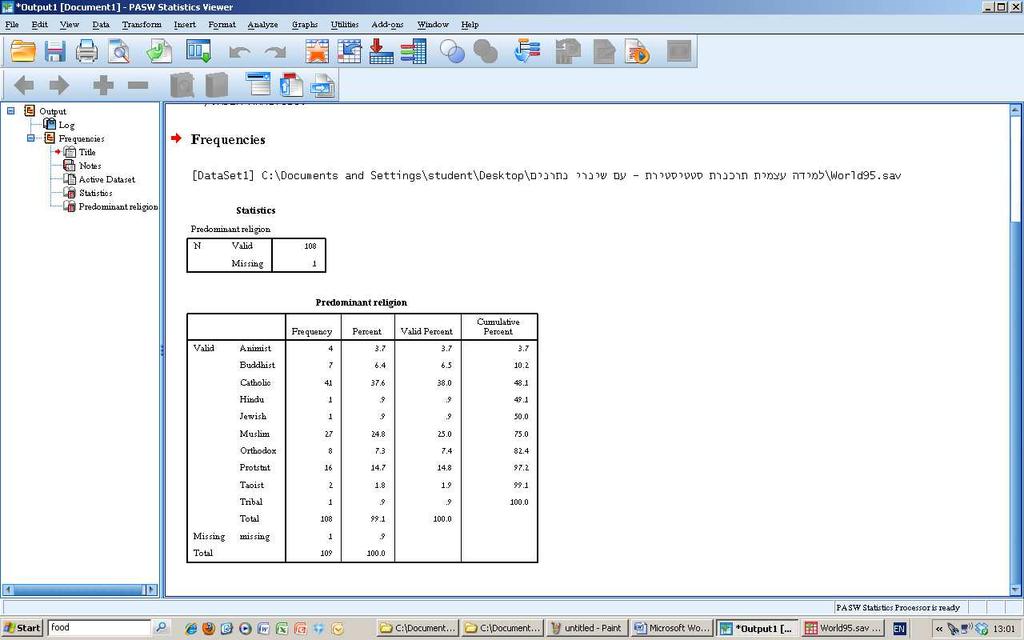Image resolution: width=1024 pixels, height=640 pixels.
Task: Open the Transform menu
Action: (141, 25)
